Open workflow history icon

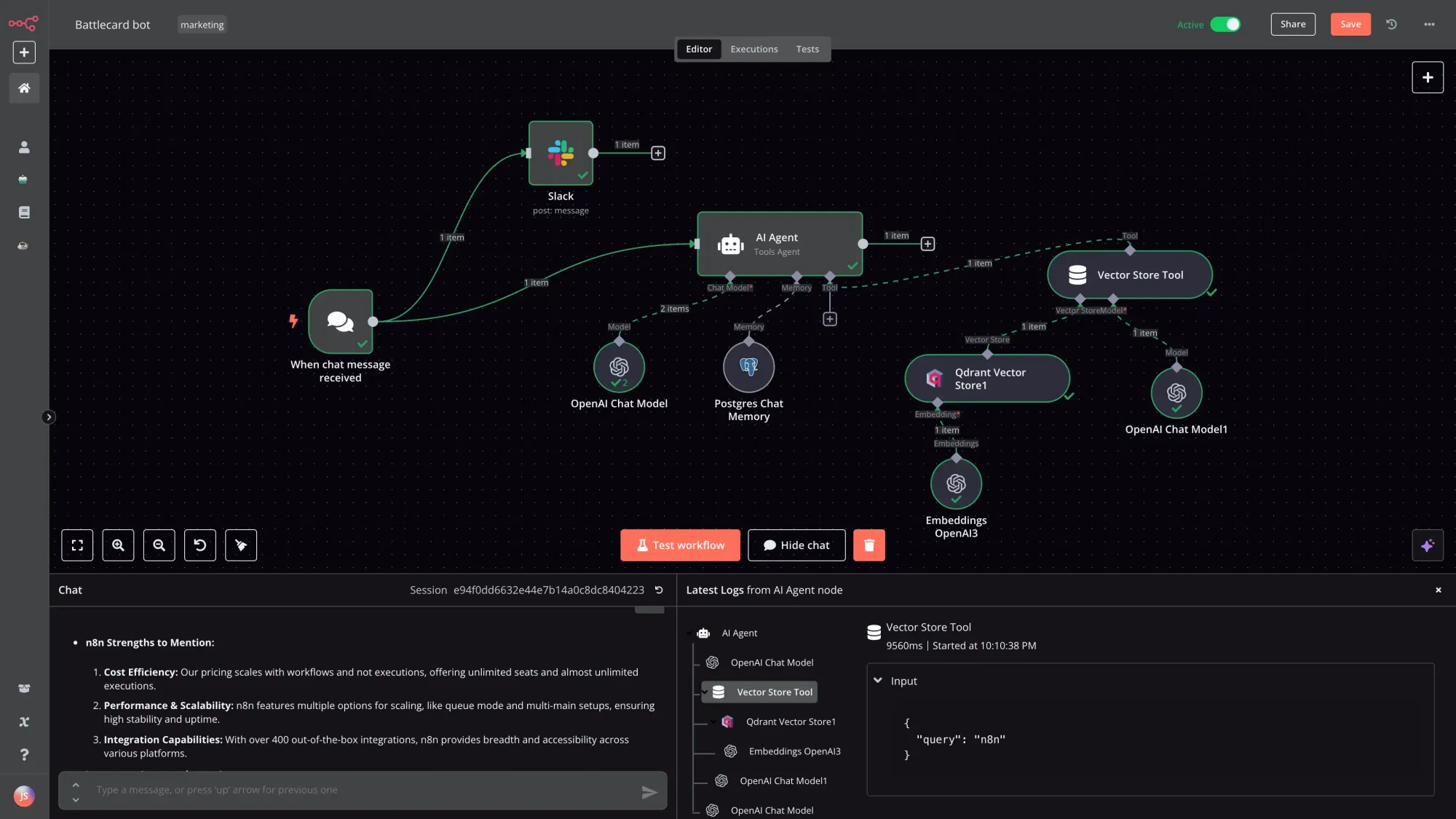pyautogui.click(x=1391, y=24)
